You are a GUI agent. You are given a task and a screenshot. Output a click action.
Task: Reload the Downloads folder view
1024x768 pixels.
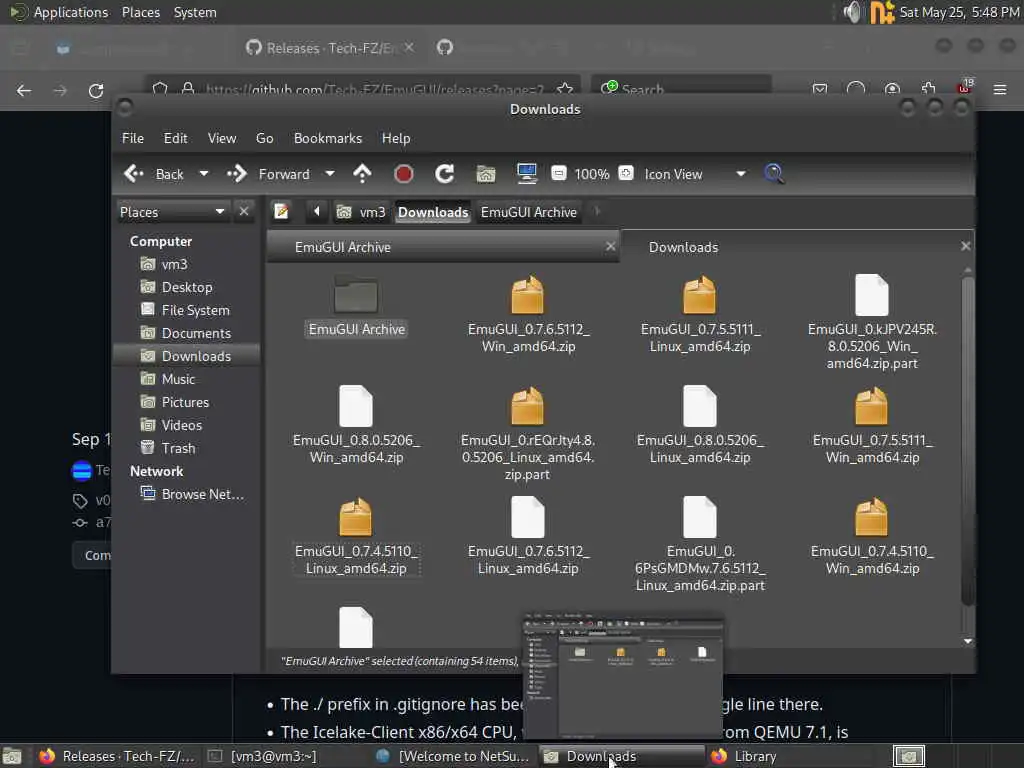tap(445, 174)
